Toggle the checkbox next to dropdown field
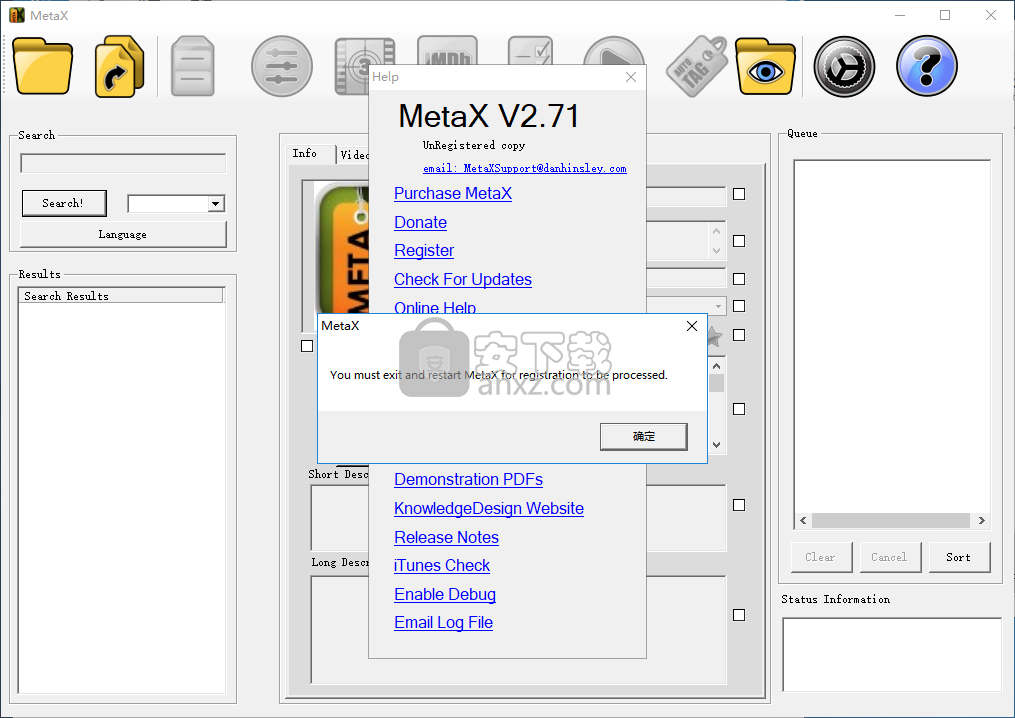Image resolution: width=1015 pixels, height=718 pixels. (x=739, y=306)
